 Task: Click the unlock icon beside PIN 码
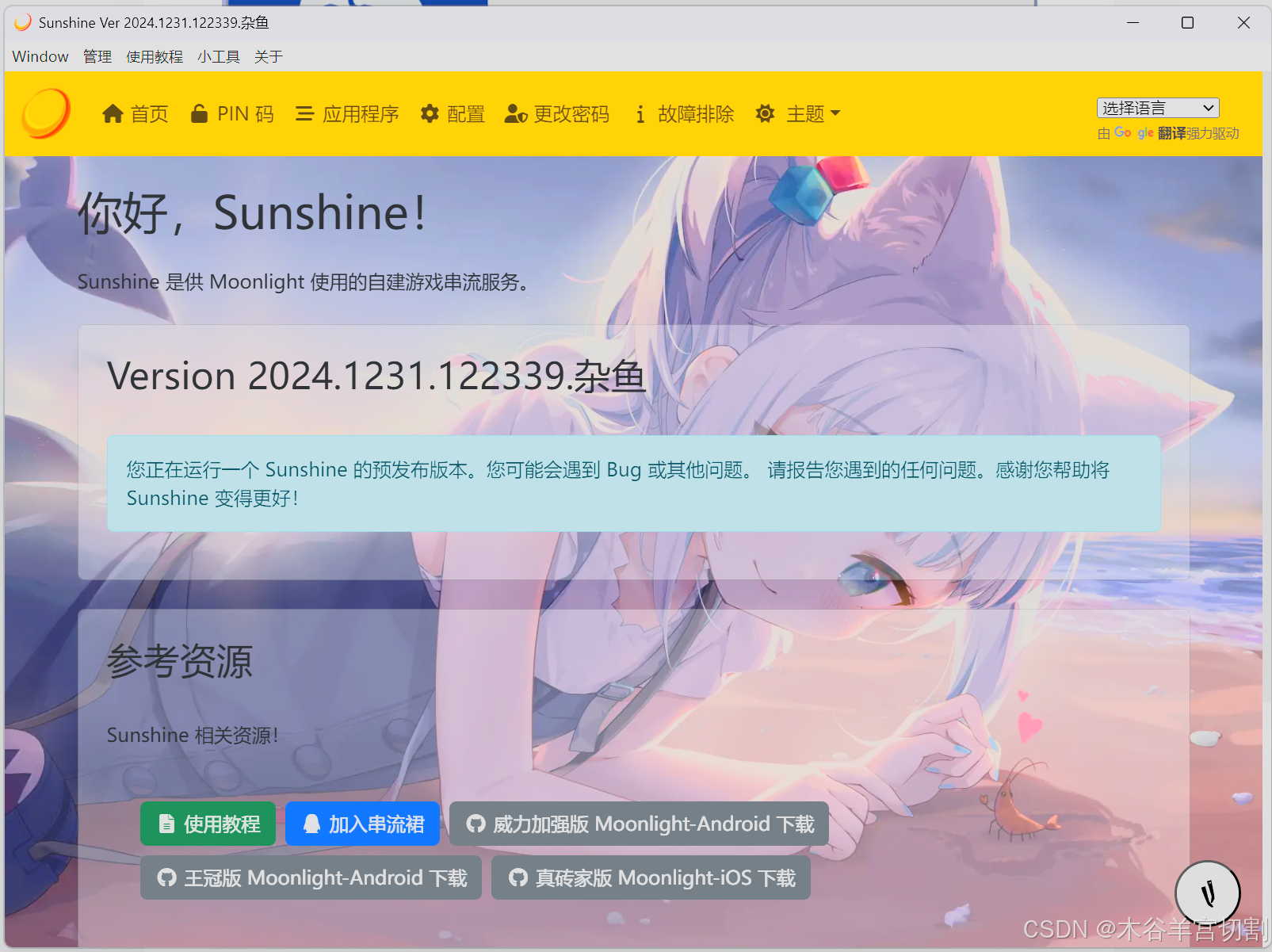(200, 114)
